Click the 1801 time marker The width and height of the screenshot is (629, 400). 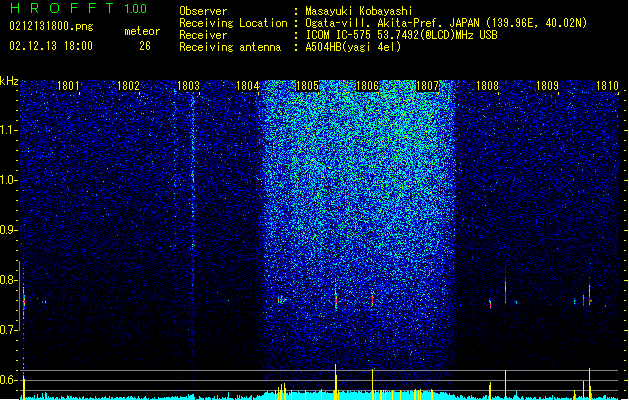[x=68, y=86]
